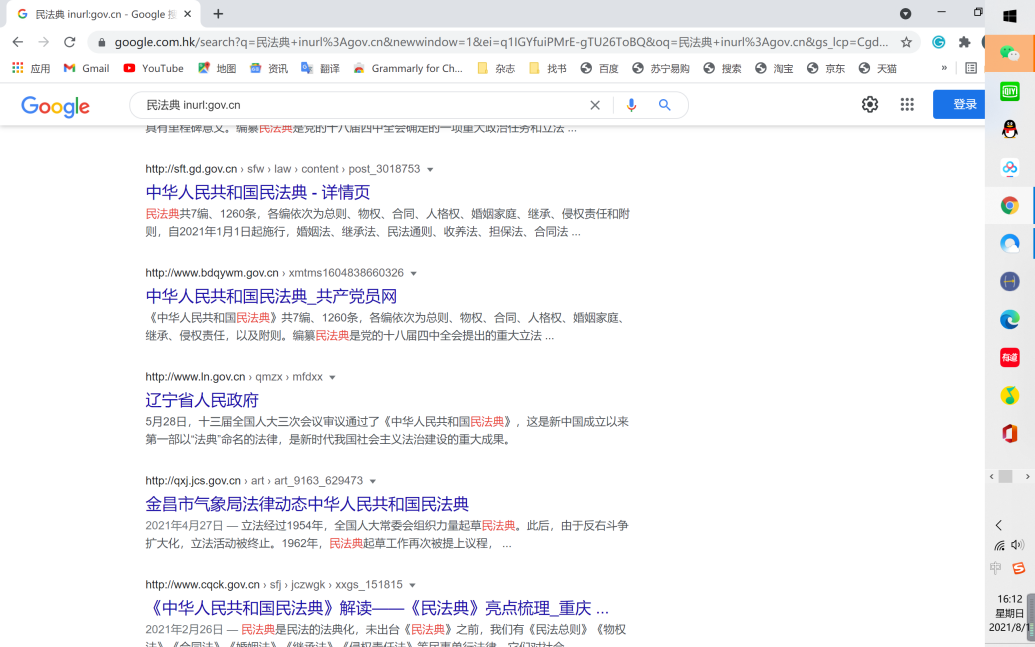Screen dimensions: 1035x647
Task: Click the address bar URL
Action: 500,42
